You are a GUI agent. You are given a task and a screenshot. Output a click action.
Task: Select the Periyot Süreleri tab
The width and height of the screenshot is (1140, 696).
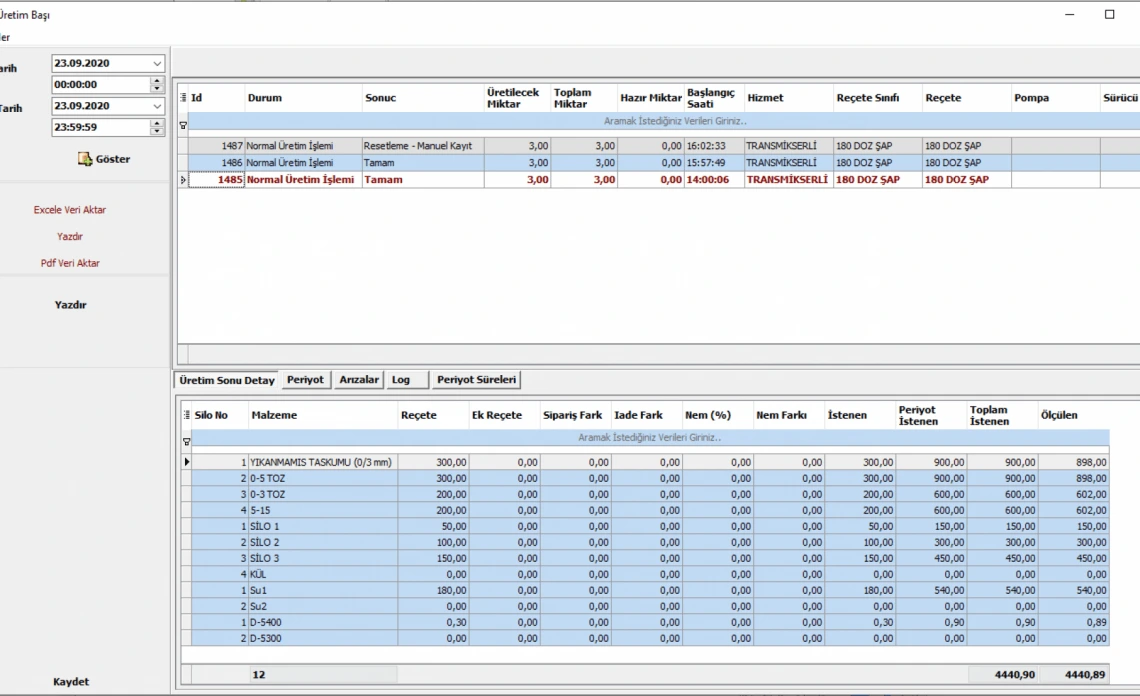pos(476,380)
